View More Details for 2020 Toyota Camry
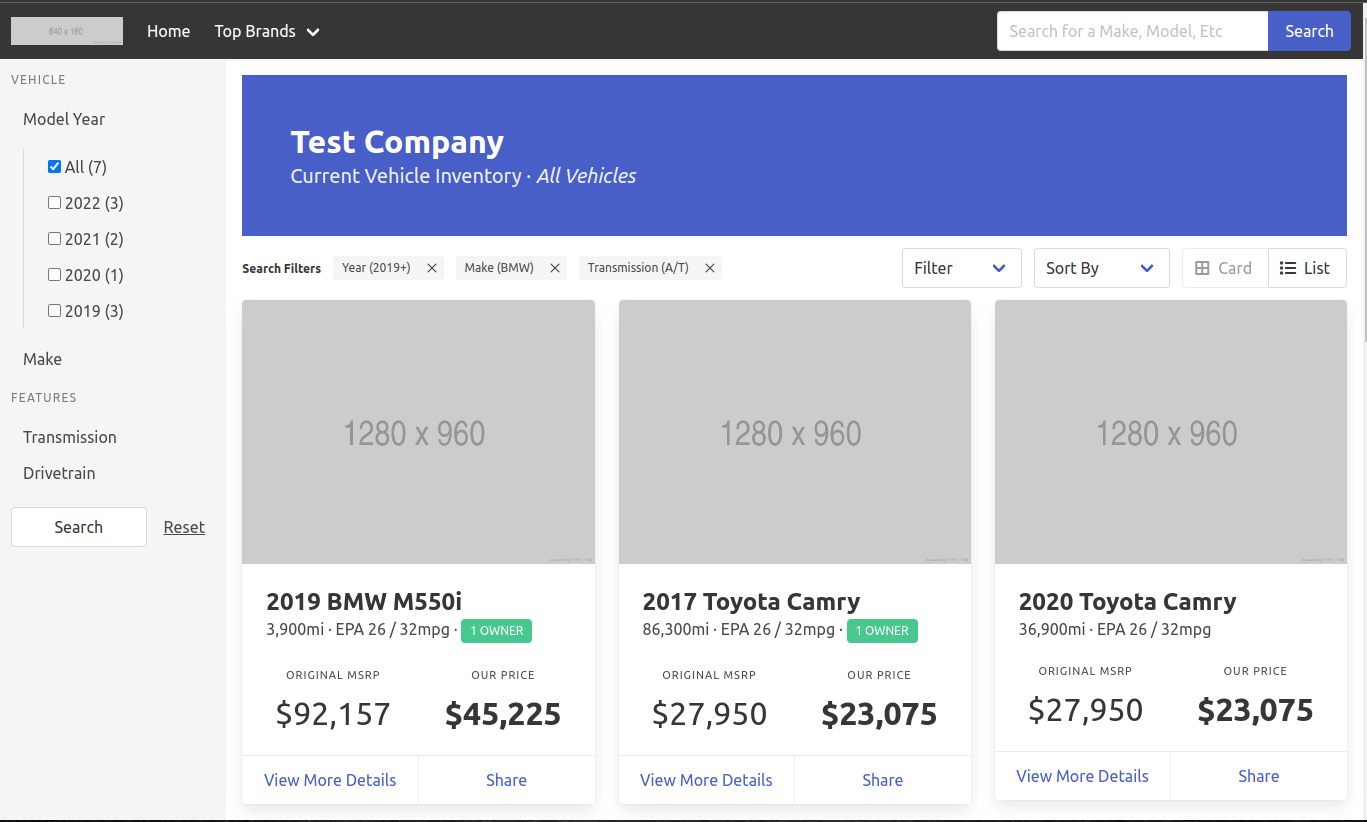Screen dimensions: 1367x822 click(x=1082, y=776)
